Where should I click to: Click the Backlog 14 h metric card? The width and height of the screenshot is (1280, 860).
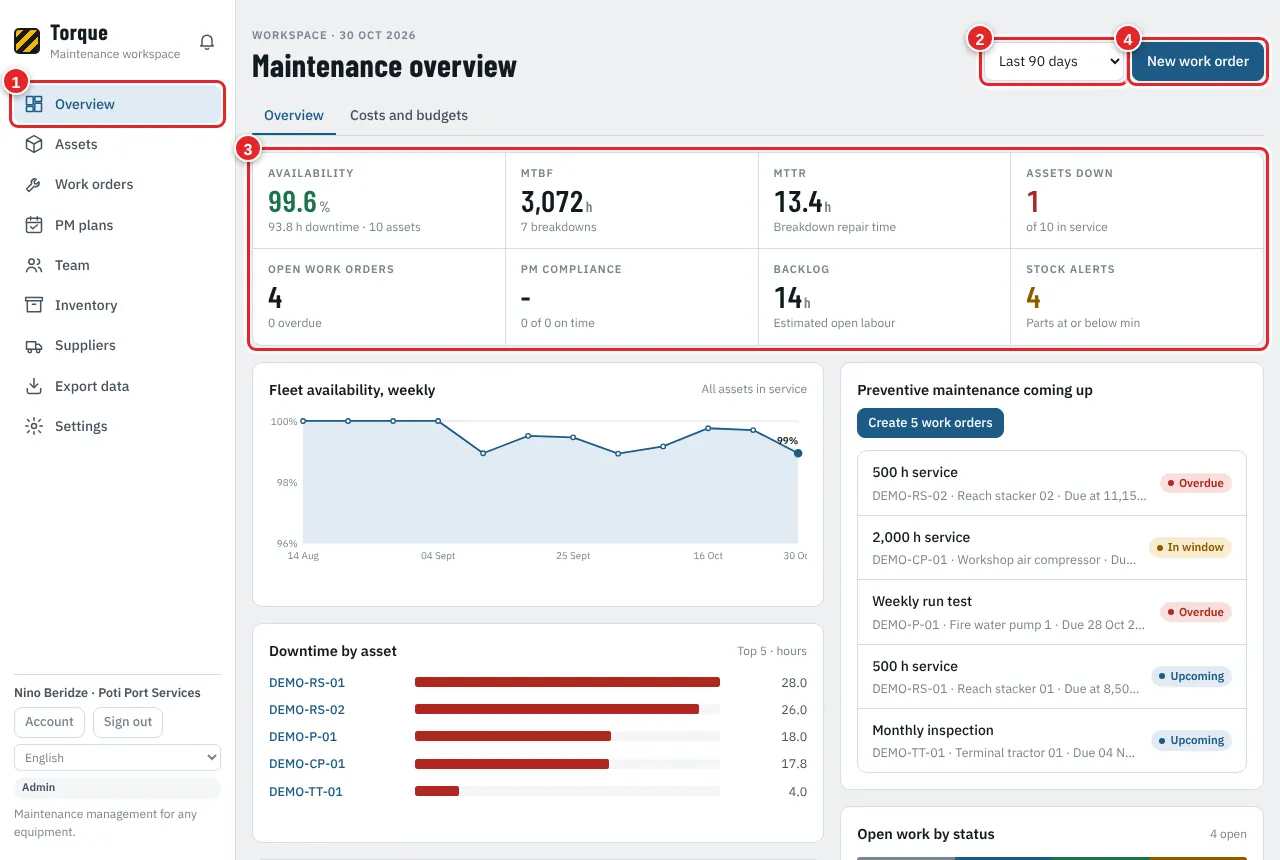click(884, 297)
